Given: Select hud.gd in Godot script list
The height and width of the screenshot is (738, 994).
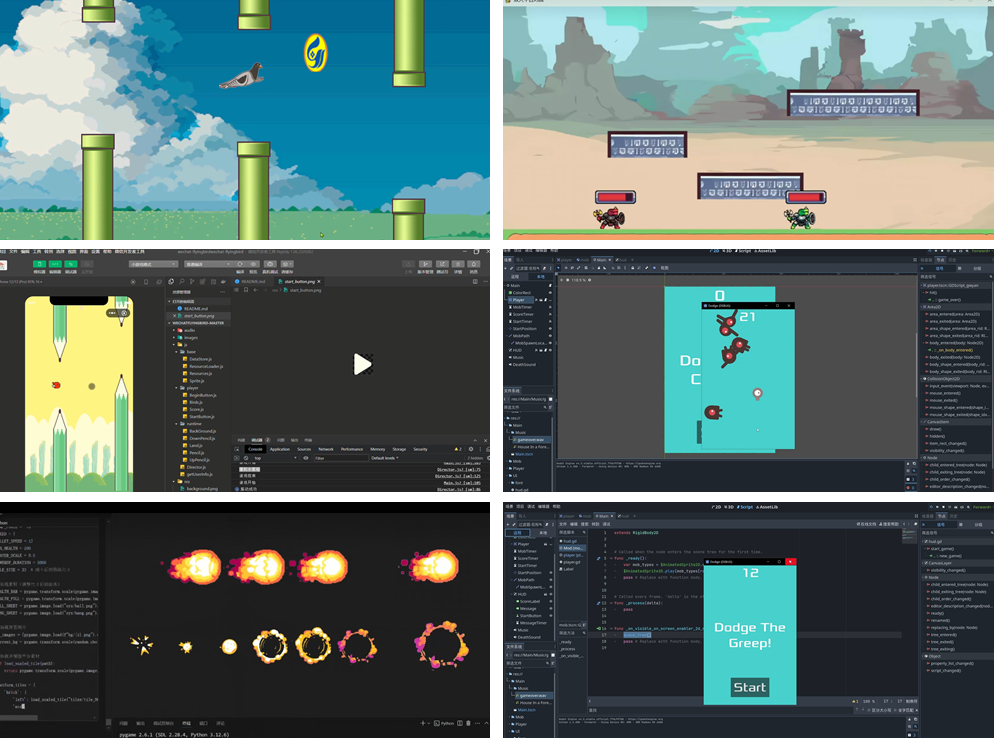Looking at the screenshot, I should (569, 541).
